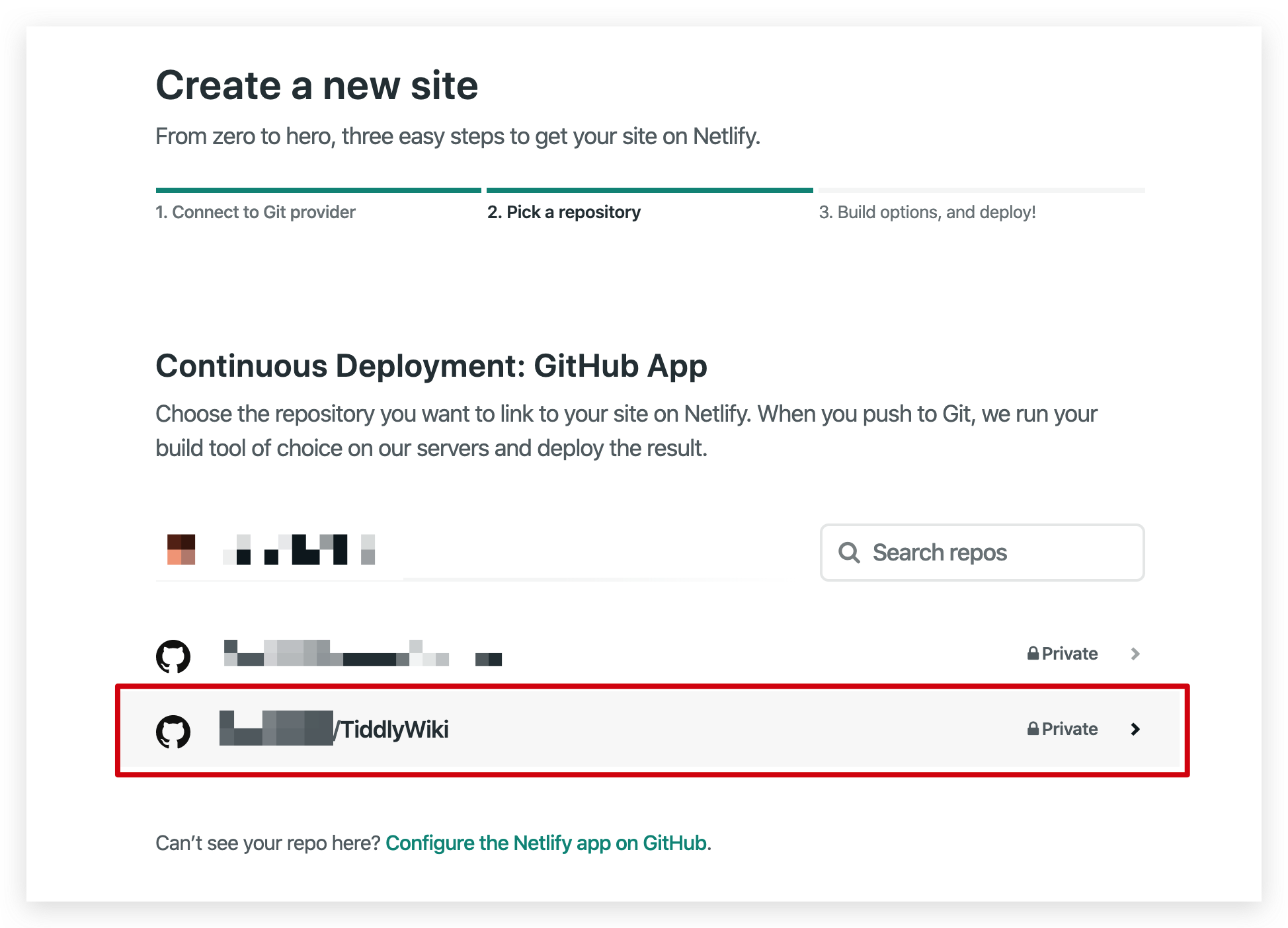Open Configure the Netlify app on GitHub link
Screen dimensions: 1288x928
tap(546, 843)
